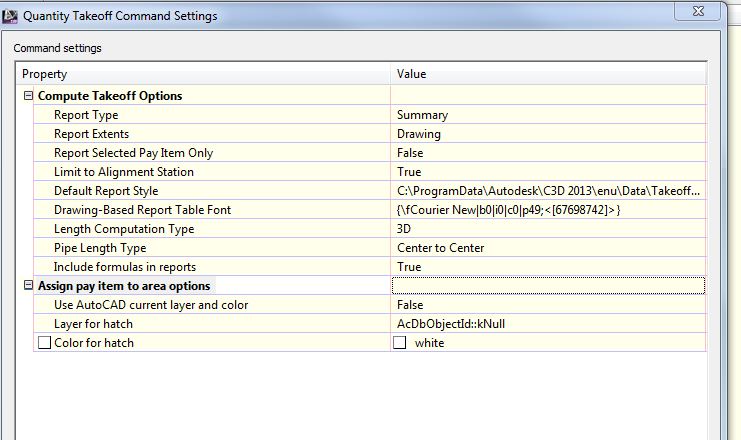Toggle the Color for hatch checkbox
Image resolution: width=741 pixels, height=440 pixels.
pyautogui.click(x=44, y=343)
